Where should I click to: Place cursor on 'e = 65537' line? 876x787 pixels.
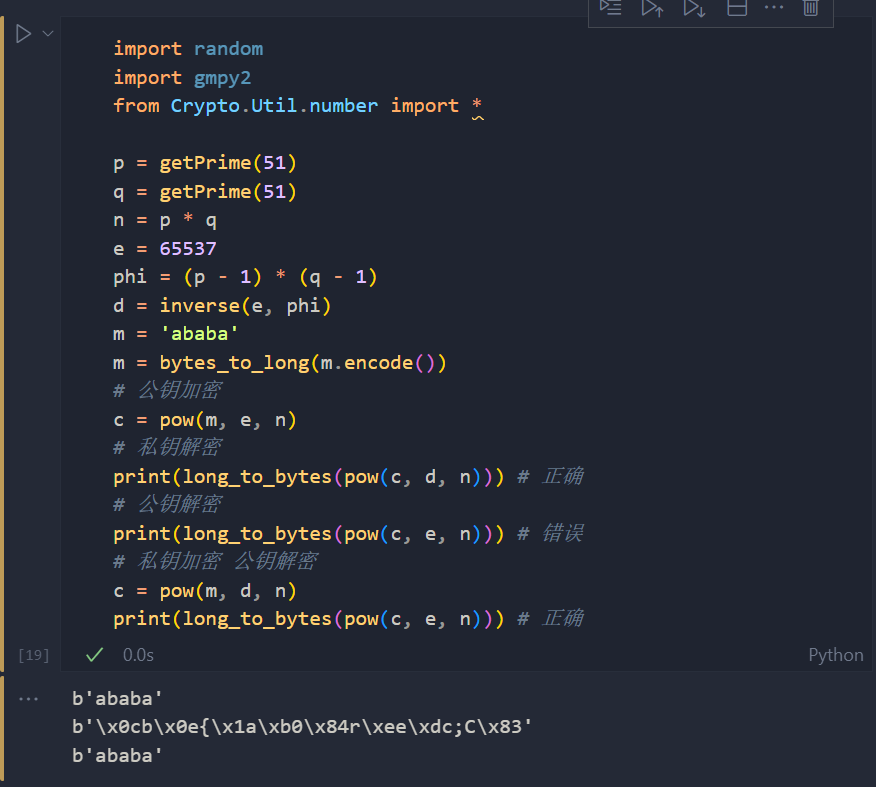tap(165, 249)
